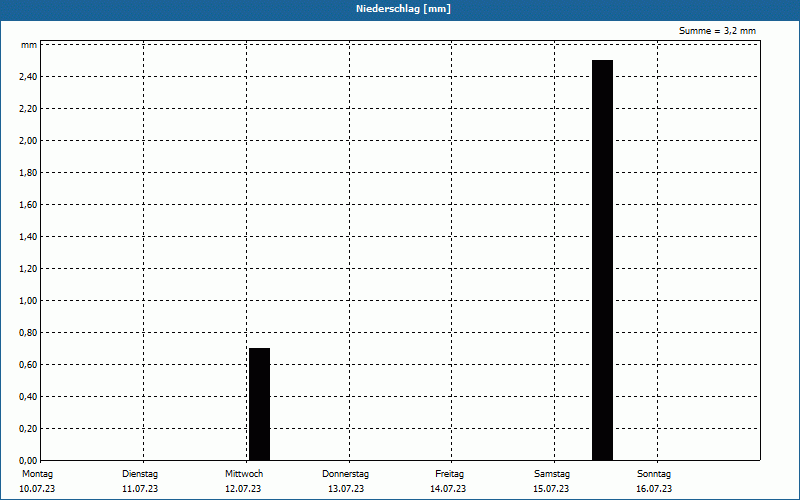The height and width of the screenshot is (500, 800).
Task: Click the Donnerstag axis label
Action: pyautogui.click(x=345, y=474)
